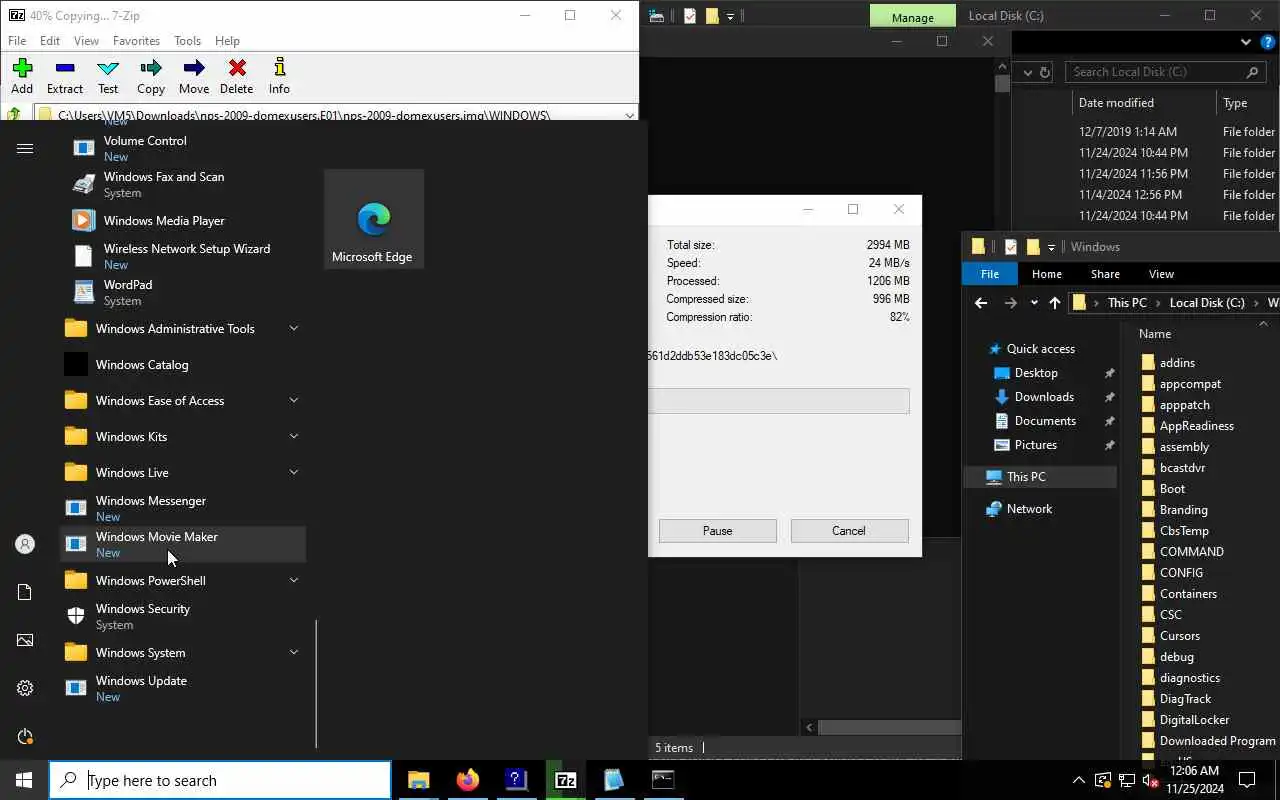The image size is (1280, 800).
Task: Click Start menu app list scrollbar
Action: pos(316,684)
